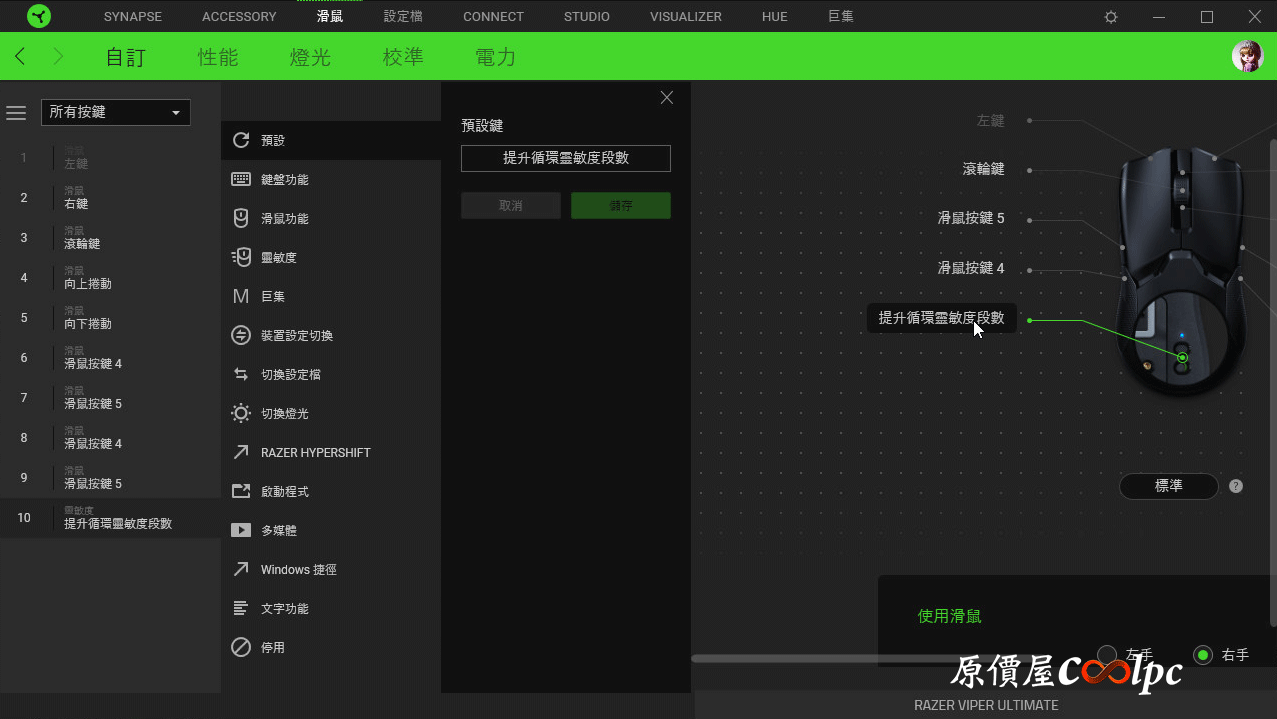The image size is (1277, 719).
Task: Go to the STUDIO tab
Action: [587, 17]
